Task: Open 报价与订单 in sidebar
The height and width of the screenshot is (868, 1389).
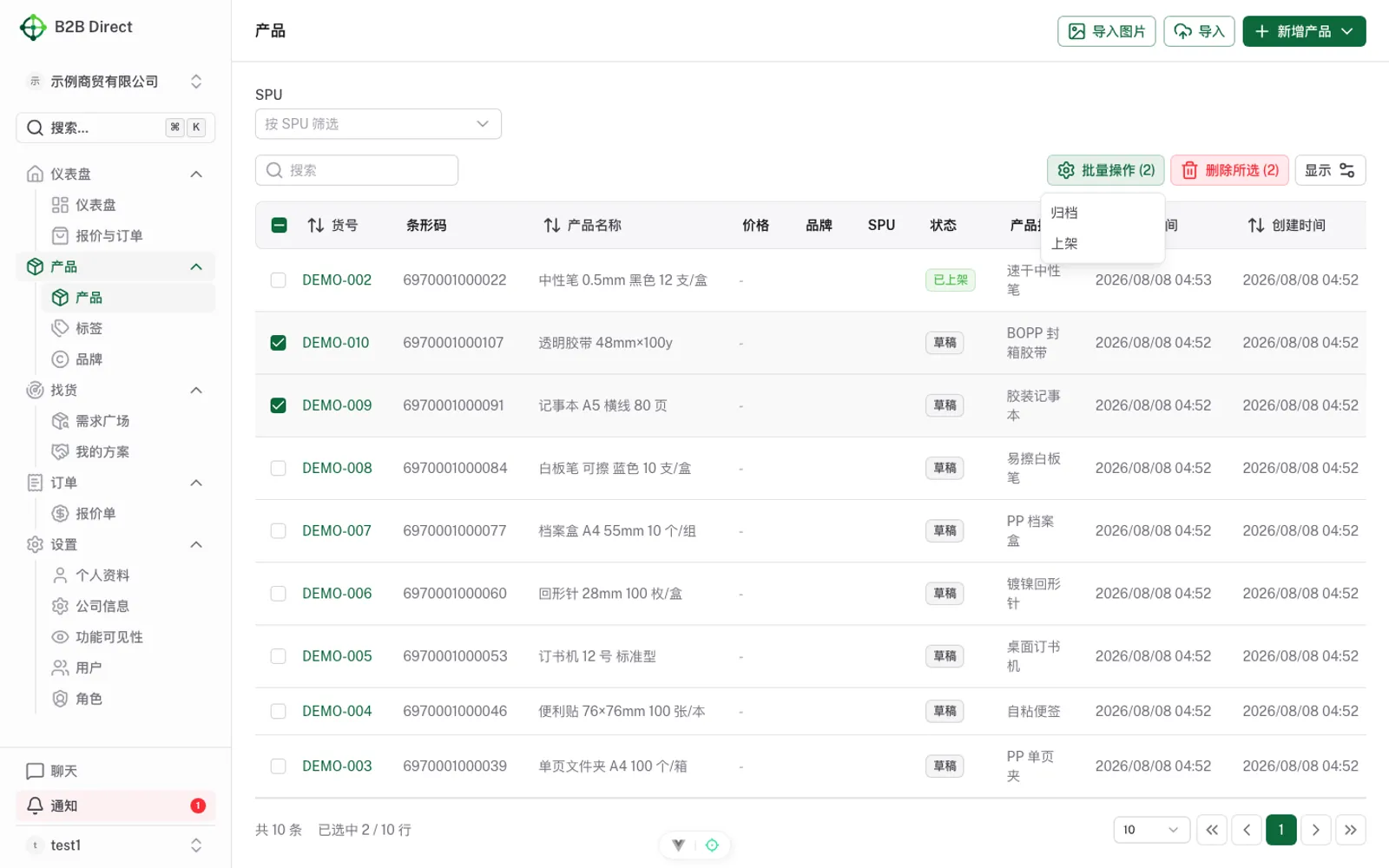Action: click(x=128, y=235)
